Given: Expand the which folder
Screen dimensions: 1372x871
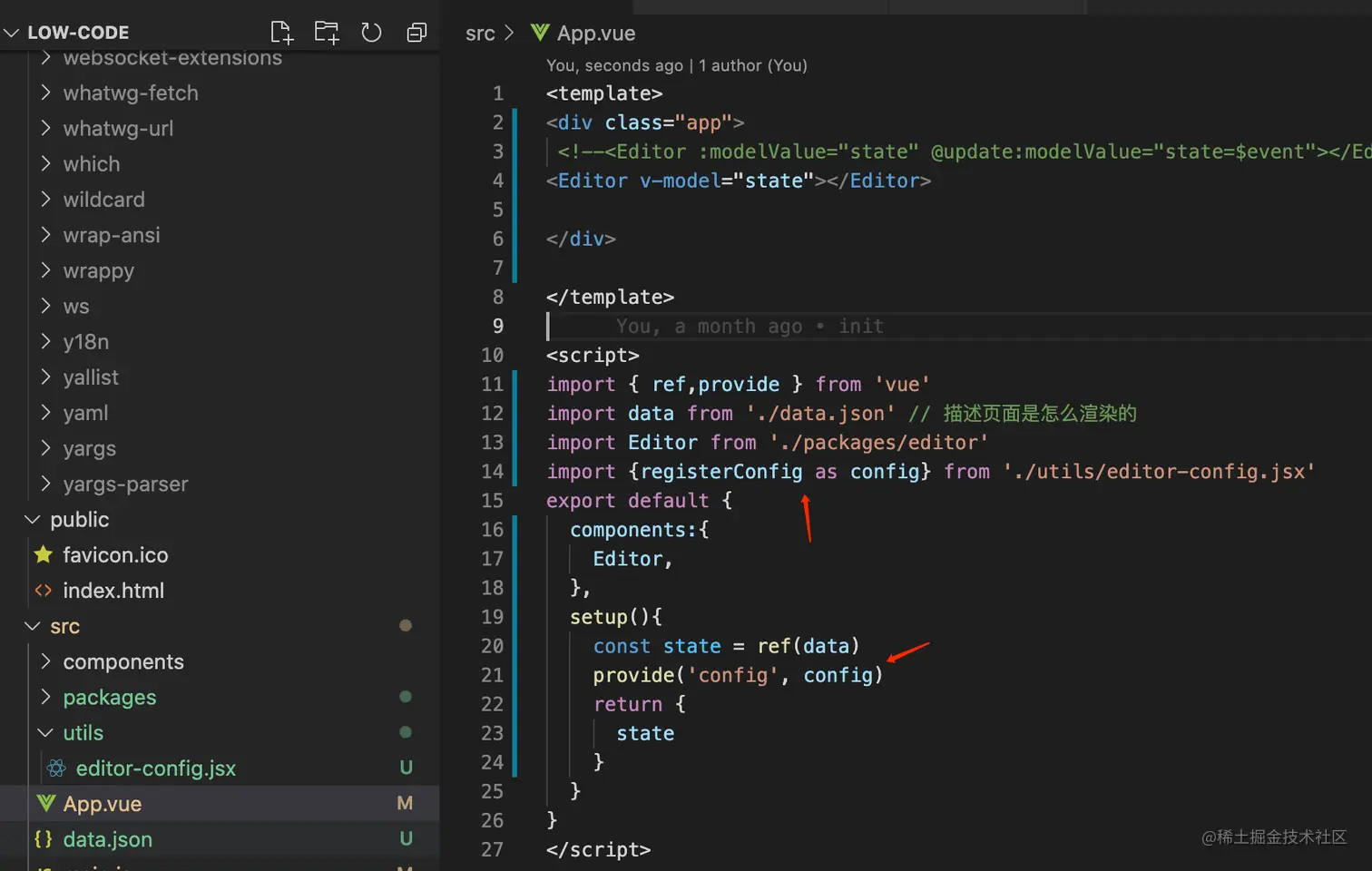Looking at the screenshot, I should click(45, 163).
